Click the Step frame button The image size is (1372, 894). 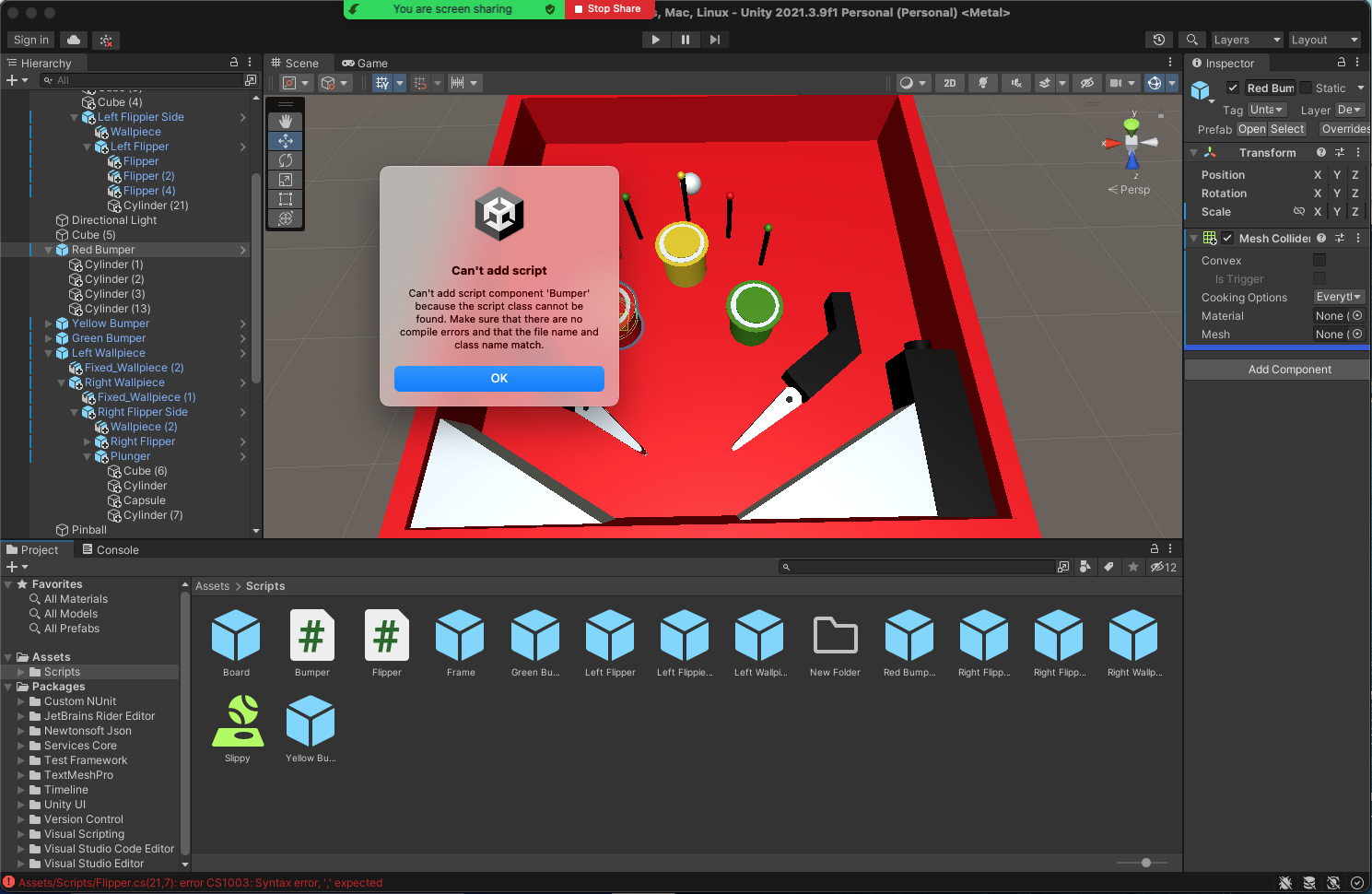click(x=714, y=40)
